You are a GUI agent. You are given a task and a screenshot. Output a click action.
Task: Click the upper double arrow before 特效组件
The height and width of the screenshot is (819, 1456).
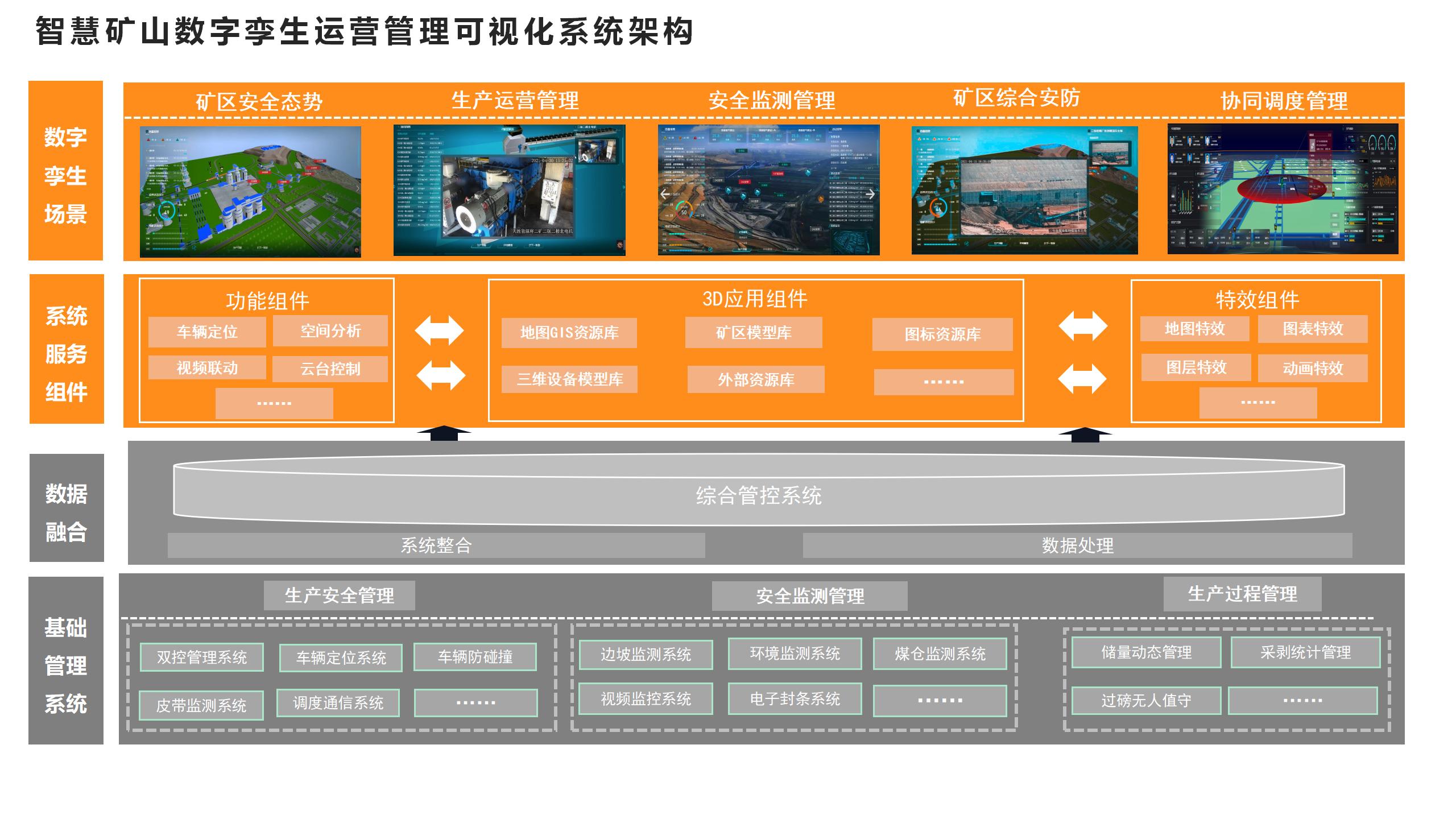point(1083,326)
